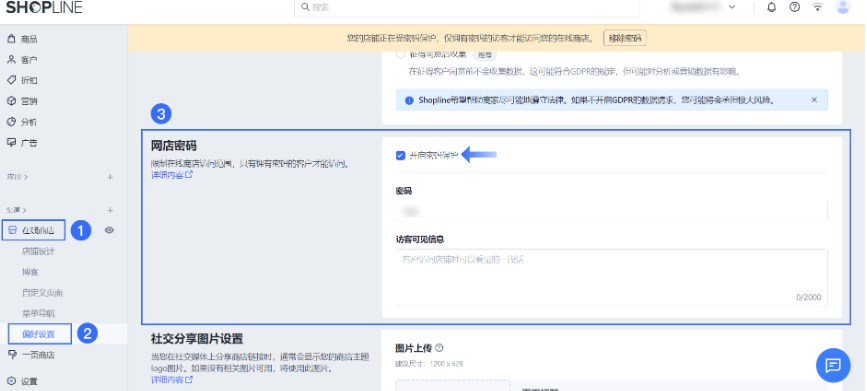Click the info icon in GDPR notice
This screenshot has height=391, width=867.
click(x=409, y=101)
